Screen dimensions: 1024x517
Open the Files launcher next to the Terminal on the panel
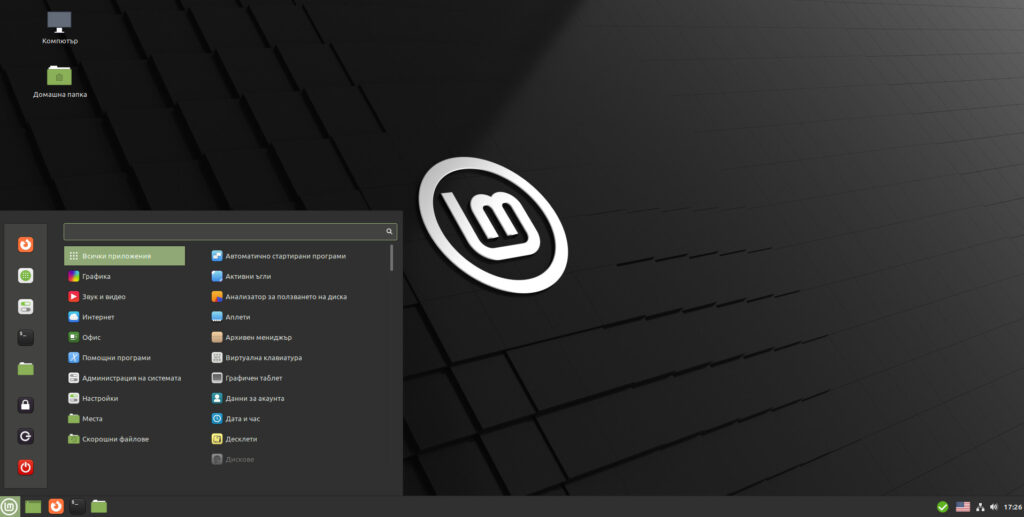tap(99, 507)
